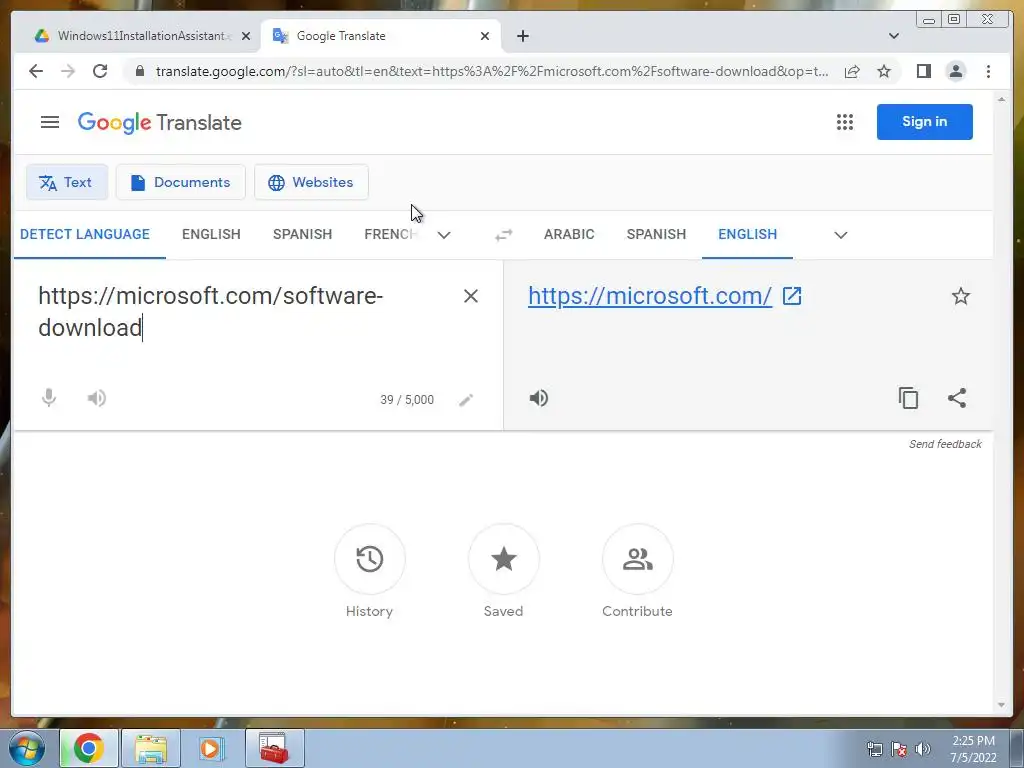Open handwriting pencil input tool

(466, 400)
